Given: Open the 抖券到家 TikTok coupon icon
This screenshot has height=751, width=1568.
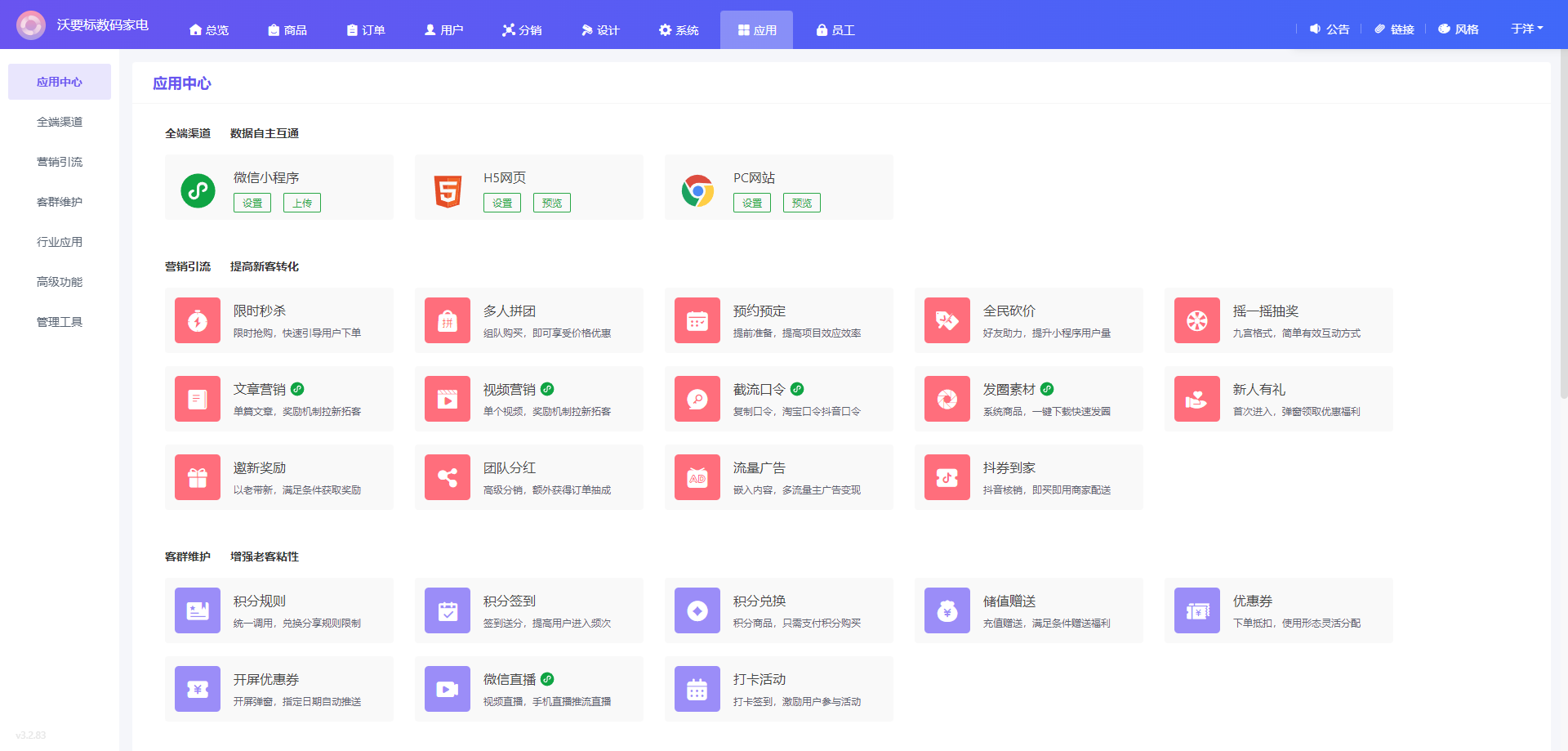Looking at the screenshot, I should pyautogui.click(x=947, y=477).
